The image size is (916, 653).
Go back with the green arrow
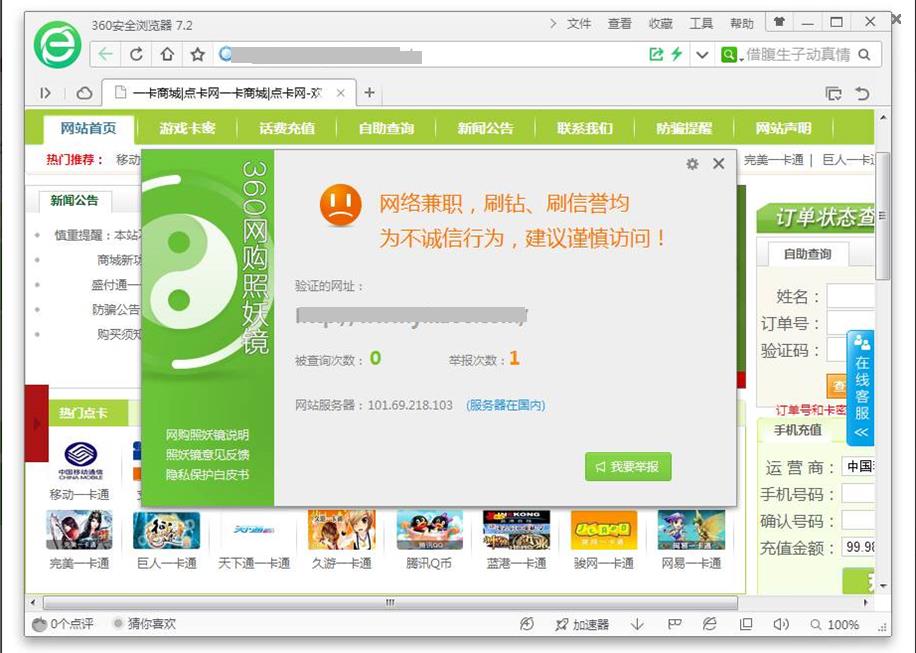105,54
